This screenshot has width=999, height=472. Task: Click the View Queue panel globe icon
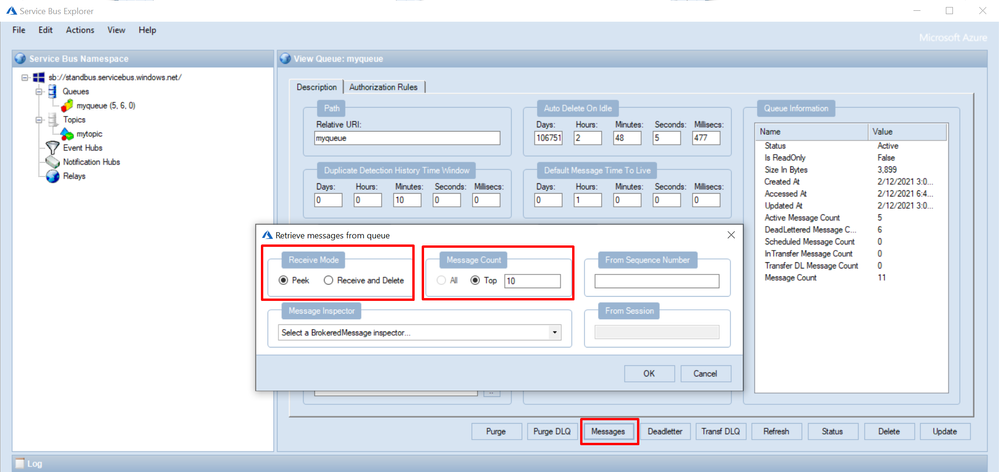point(286,59)
